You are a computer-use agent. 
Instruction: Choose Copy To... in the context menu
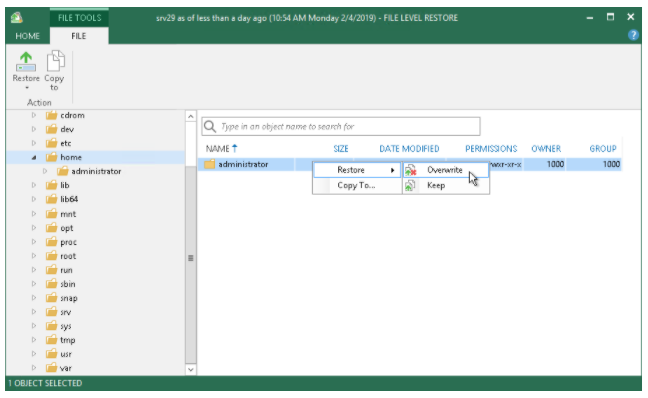[x=357, y=186]
